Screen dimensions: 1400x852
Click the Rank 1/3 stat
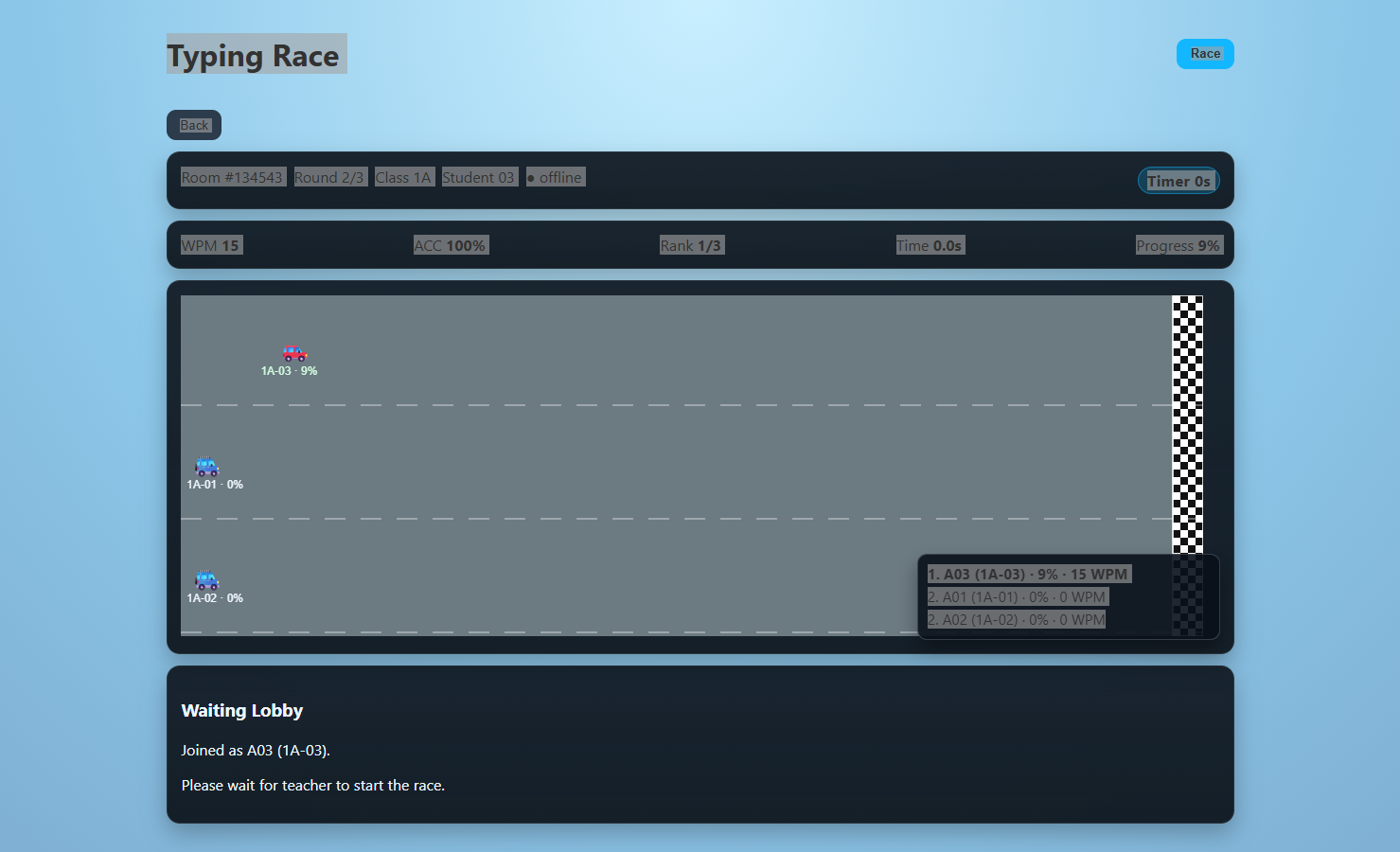tap(691, 245)
